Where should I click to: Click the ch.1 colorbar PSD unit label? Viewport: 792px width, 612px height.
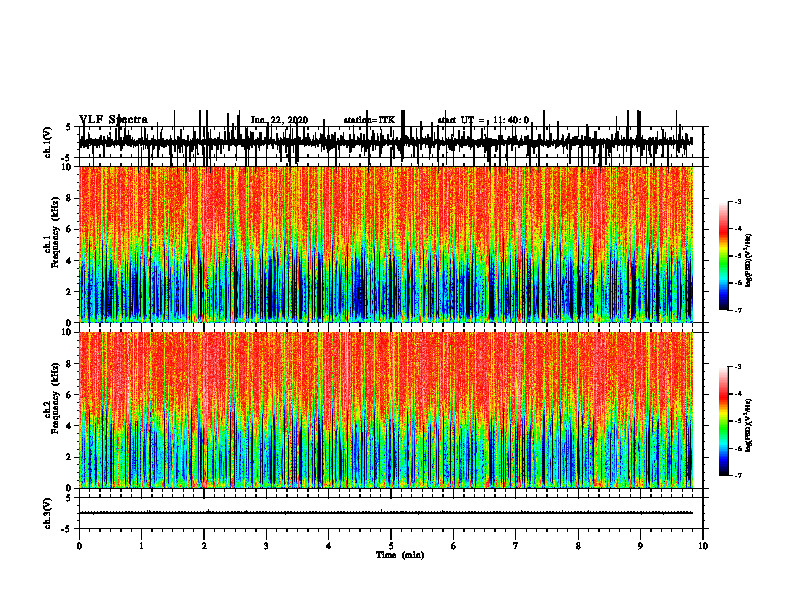[748, 261]
